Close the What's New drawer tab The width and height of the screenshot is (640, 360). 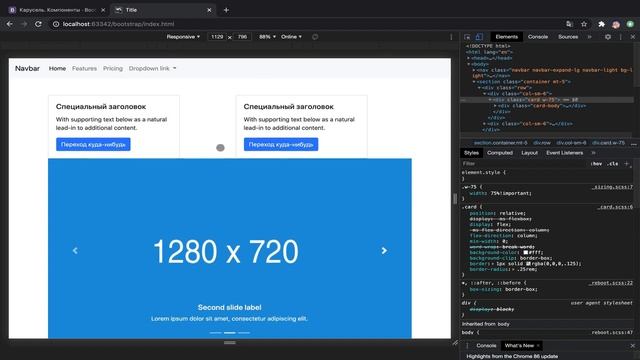click(x=538, y=346)
